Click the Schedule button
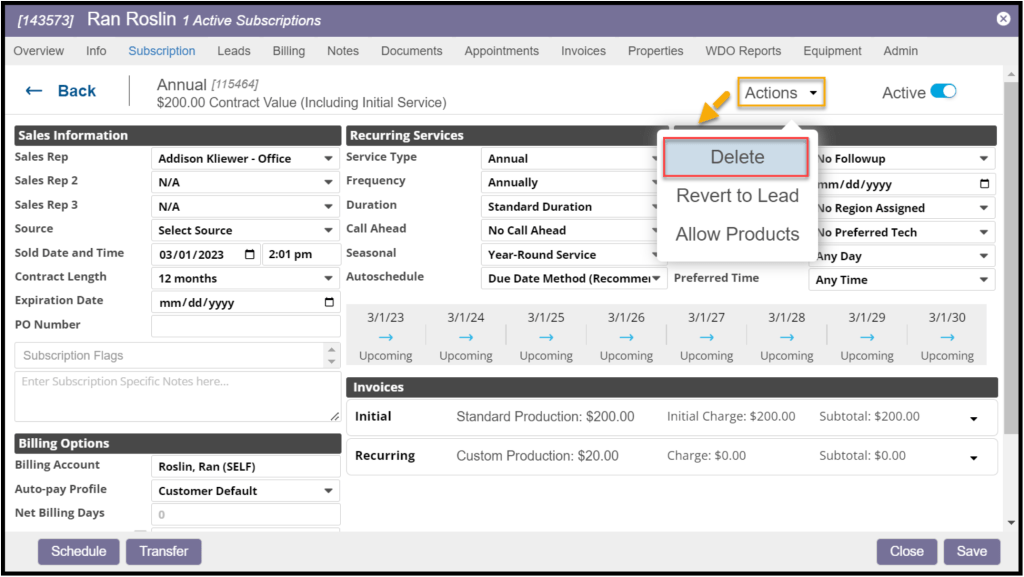The image size is (1024, 577). tap(79, 551)
